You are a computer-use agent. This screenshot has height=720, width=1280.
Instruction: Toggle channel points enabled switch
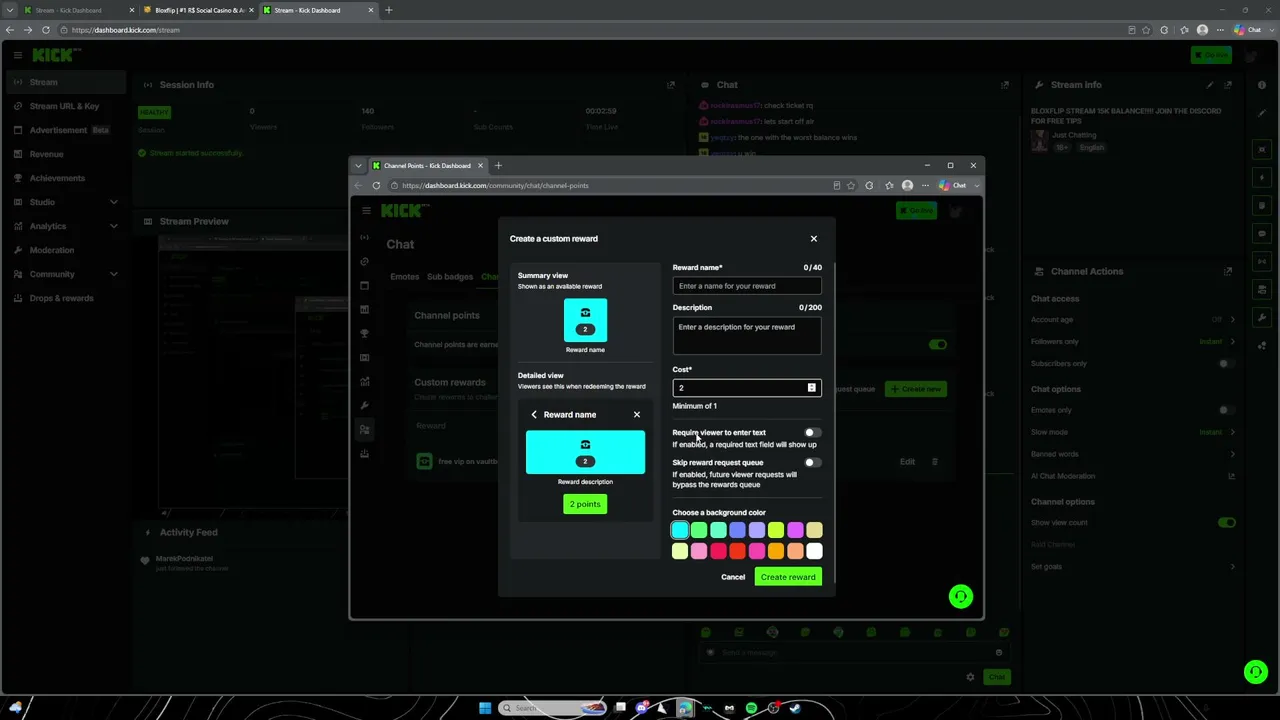(937, 345)
